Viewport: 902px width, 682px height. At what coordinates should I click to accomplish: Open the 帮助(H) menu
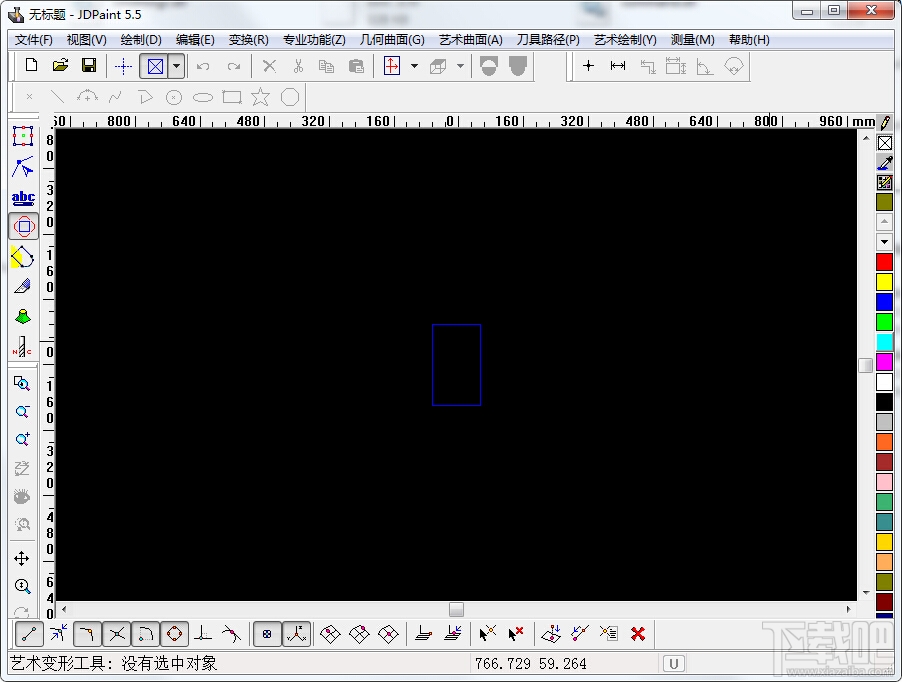point(749,40)
